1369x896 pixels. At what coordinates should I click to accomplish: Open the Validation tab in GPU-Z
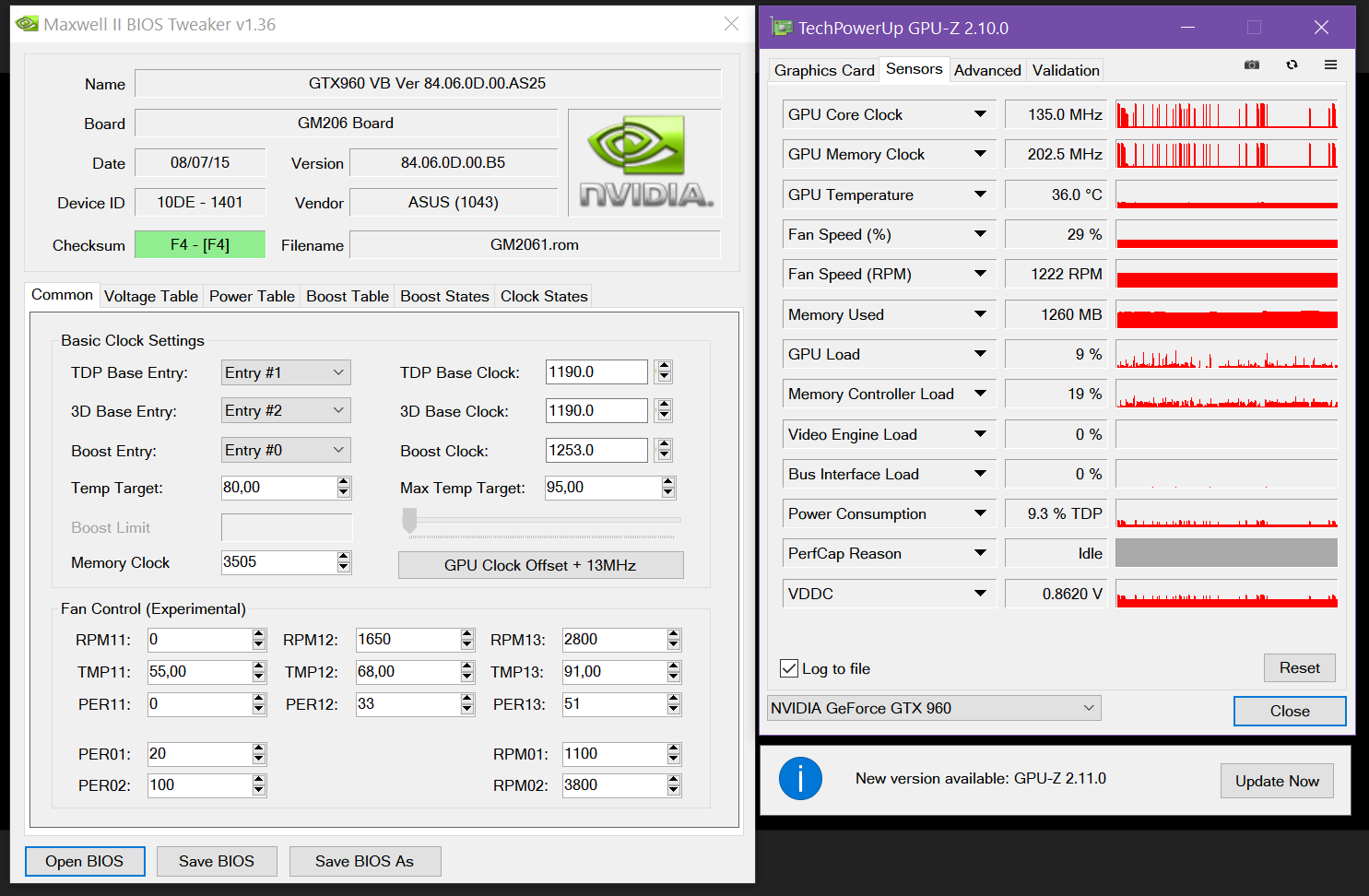pos(1066,70)
